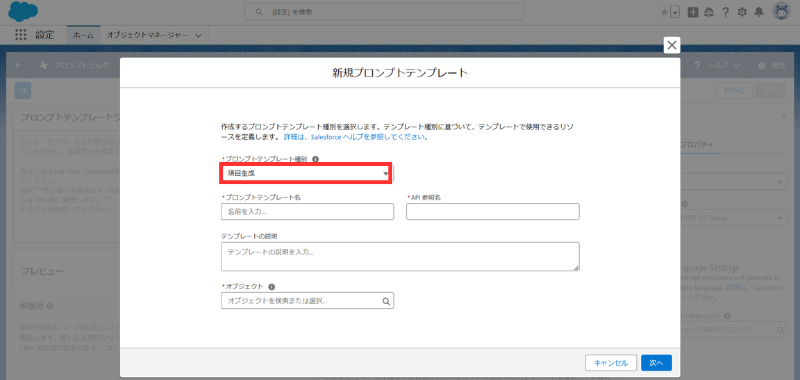
Task: Click the 有効化 button behind the dialog
Action: pos(734,90)
